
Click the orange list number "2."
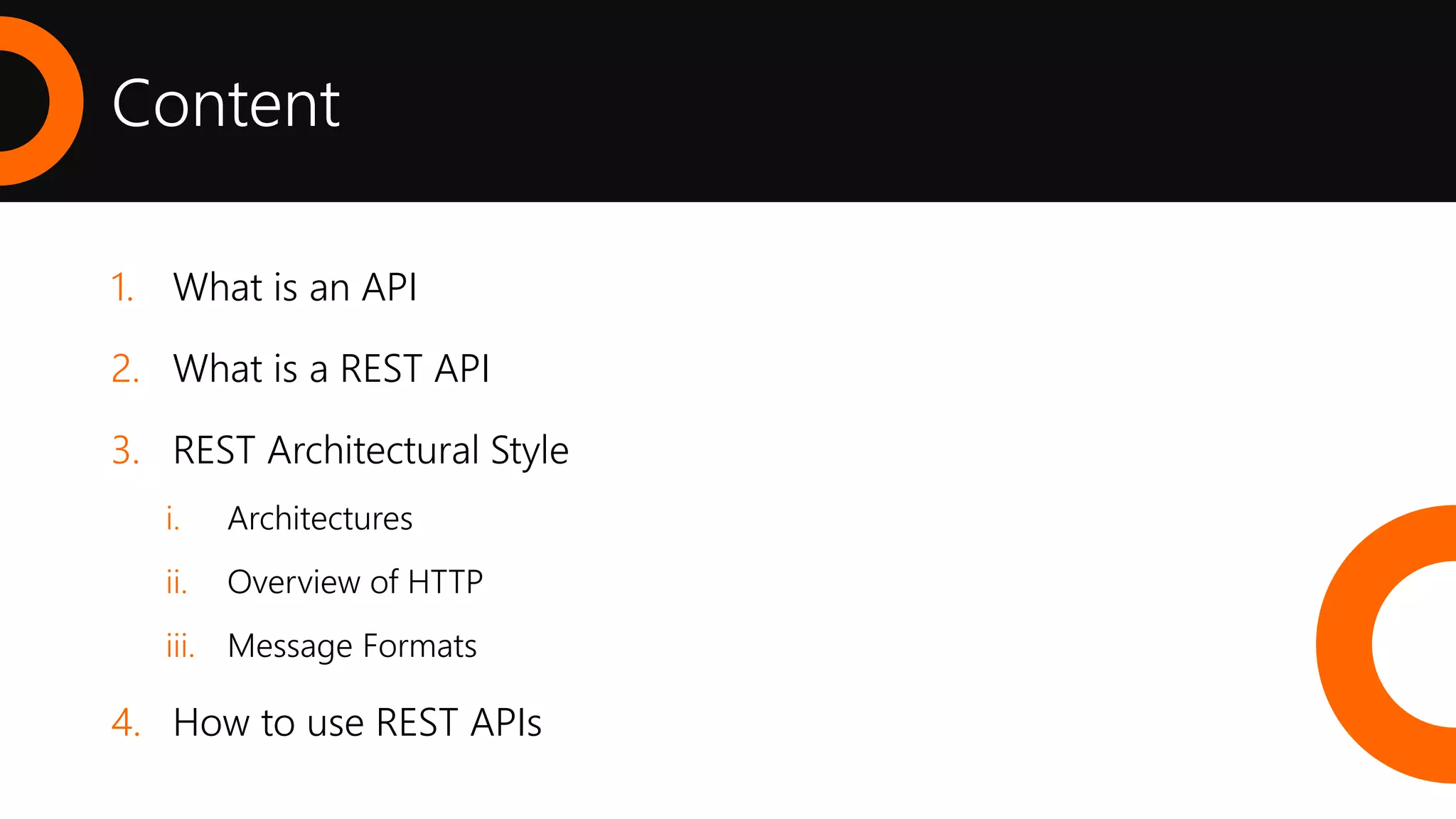(125, 369)
